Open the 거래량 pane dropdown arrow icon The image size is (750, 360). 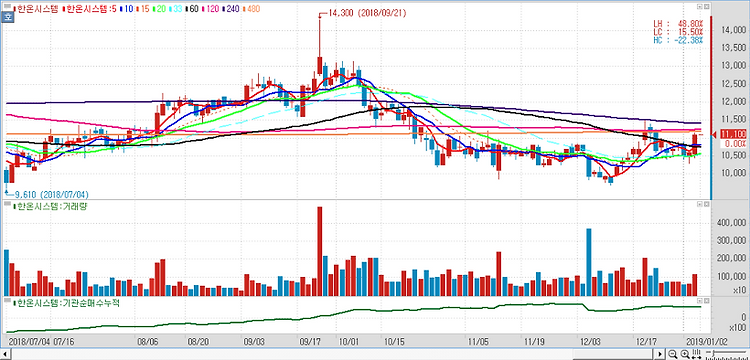(700, 204)
